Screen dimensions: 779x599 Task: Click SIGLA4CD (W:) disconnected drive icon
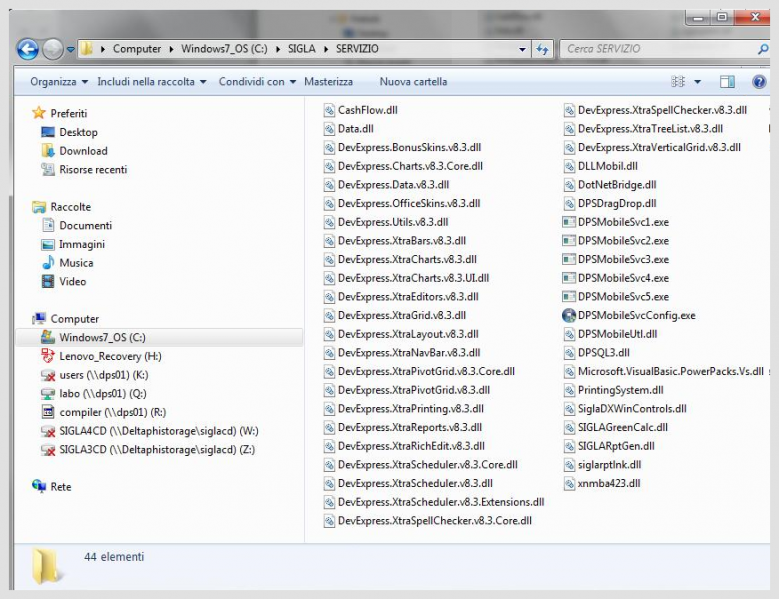[x=48, y=431]
